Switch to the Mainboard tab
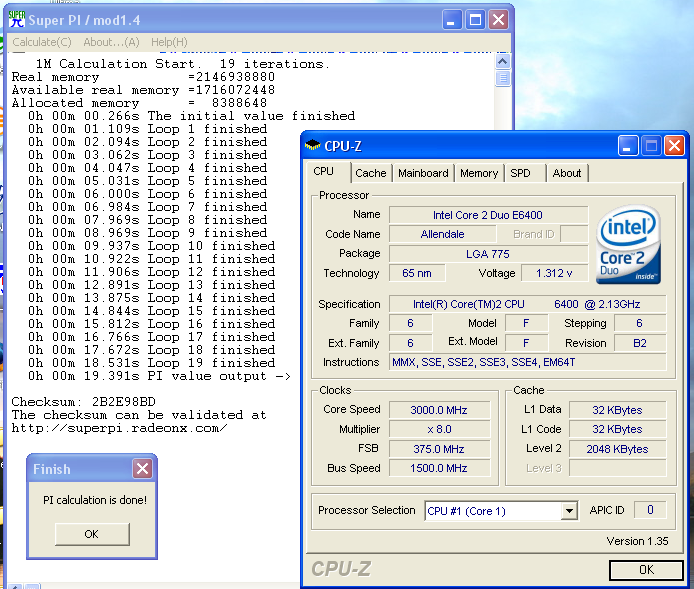Image resolution: width=694 pixels, height=589 pixels. click(423, 173)
